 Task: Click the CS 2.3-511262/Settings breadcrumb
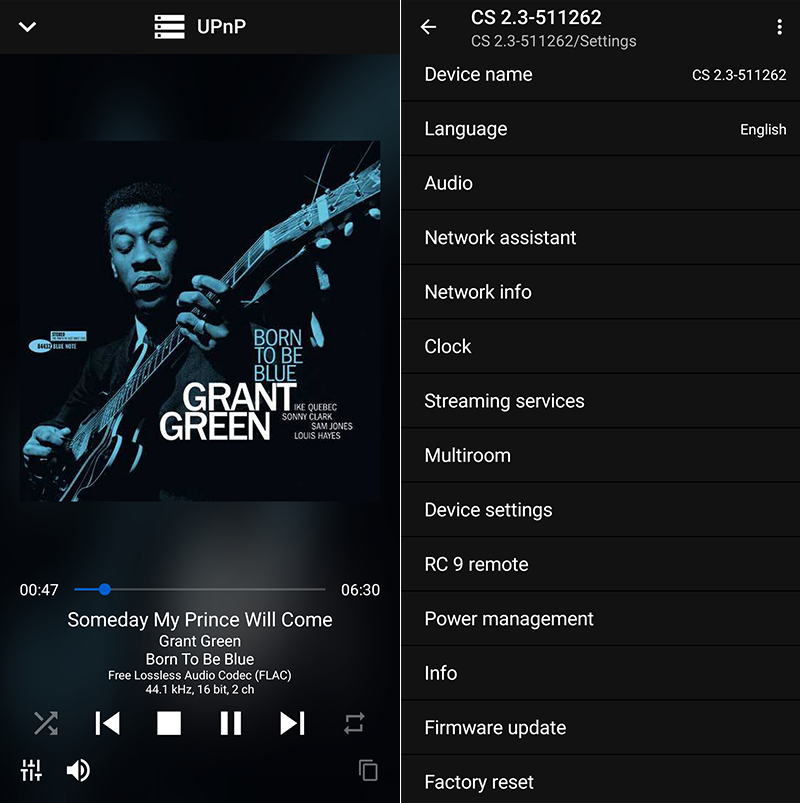[554, 41]
